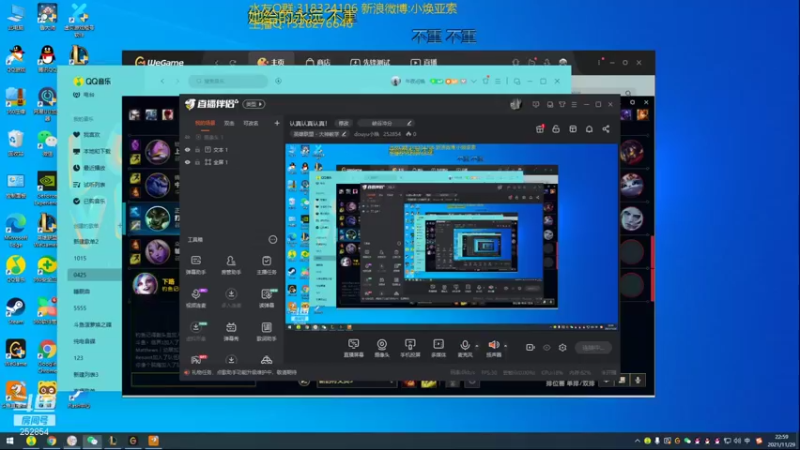Open WeChat from the taskbar
Viewport: 800px width, 450px height.
click(92, 441)
